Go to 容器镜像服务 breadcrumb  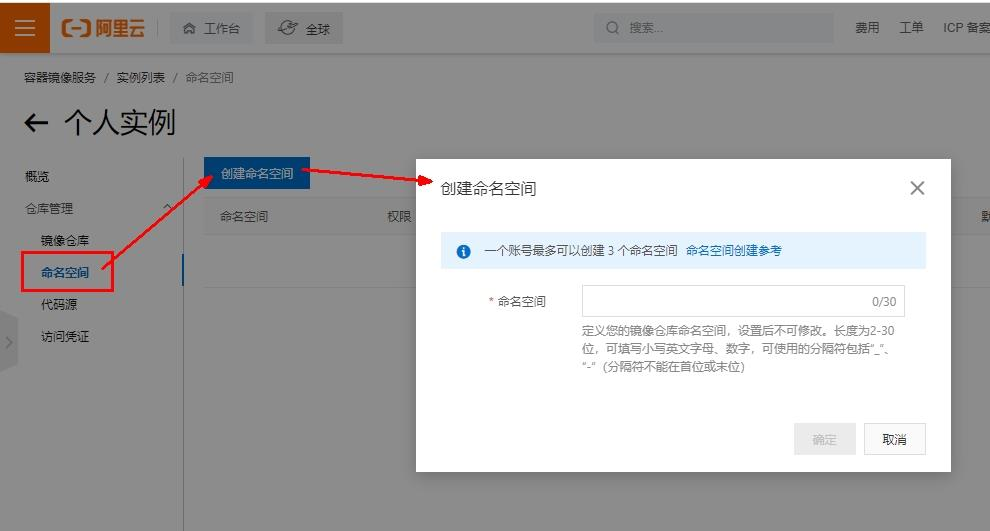pos(60,78)
